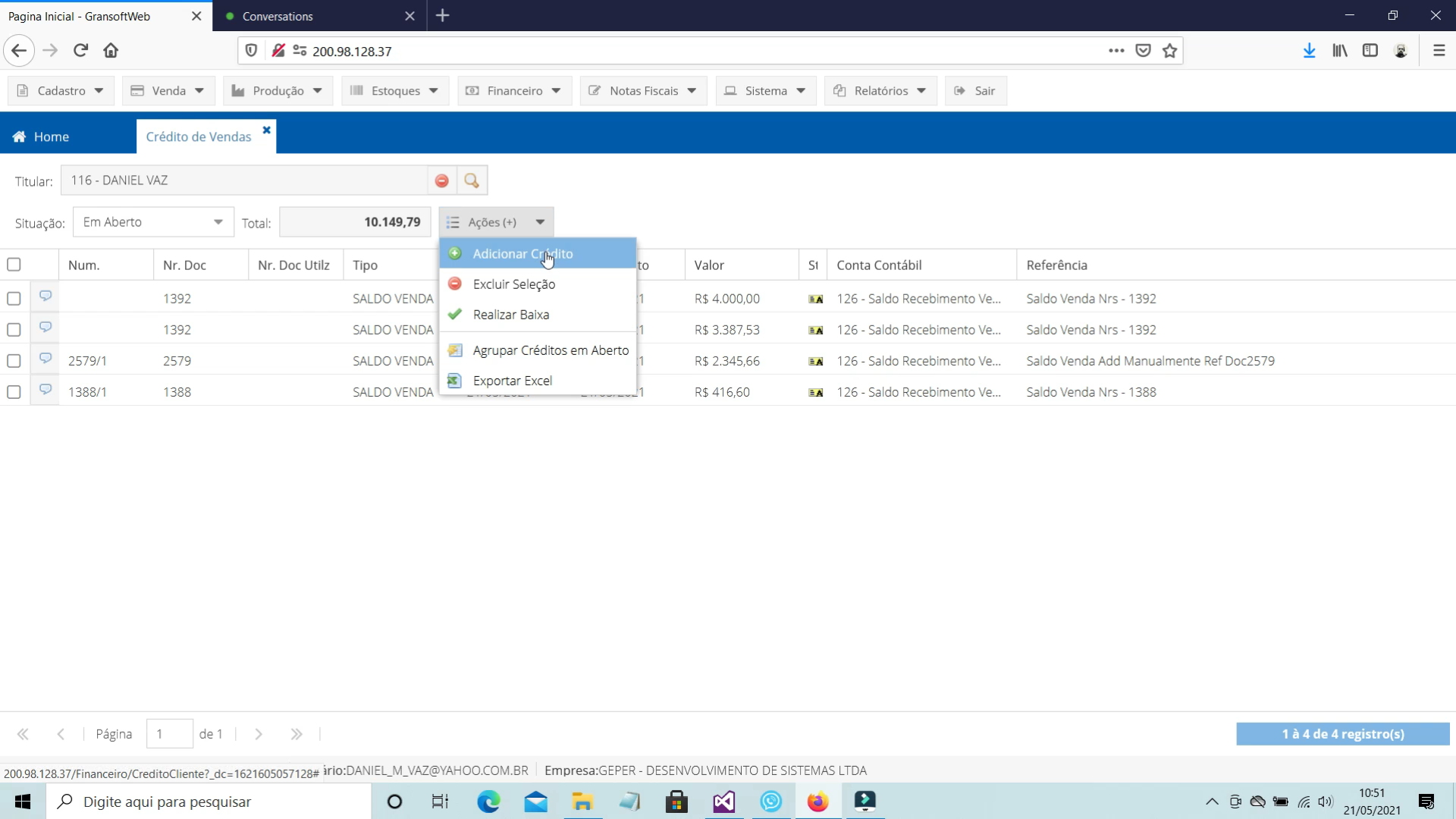Viewport: 1456px width, 819px height.
Task: Click status icon in R$ 4.000,00 row
Action: (816, 299)
